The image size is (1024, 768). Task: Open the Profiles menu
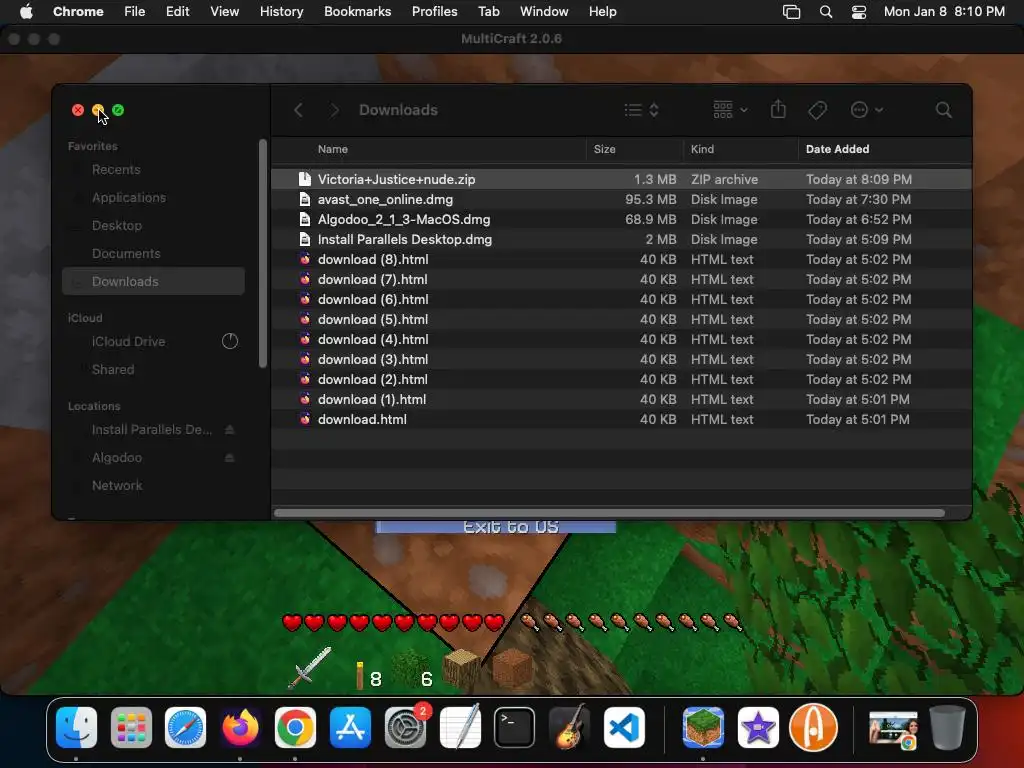point(434,12)
